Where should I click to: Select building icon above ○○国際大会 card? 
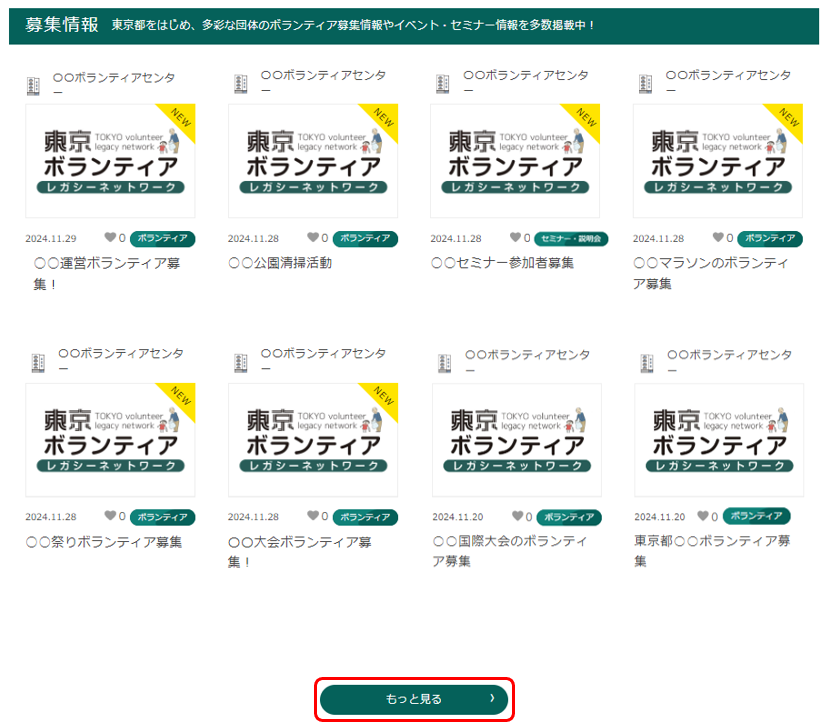(442, 362)
